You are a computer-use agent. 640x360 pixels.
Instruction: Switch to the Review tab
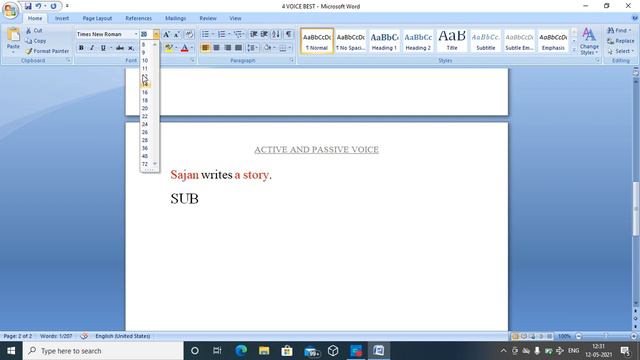click(208, 18)
